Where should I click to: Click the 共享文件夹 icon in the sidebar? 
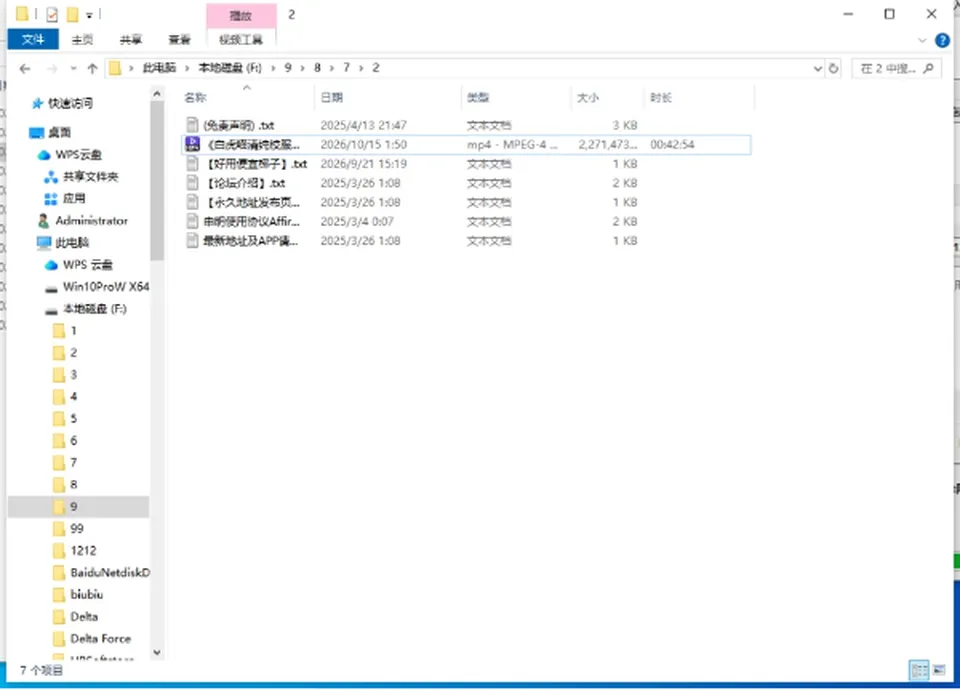pyautogui.click(x=51, y=177)
